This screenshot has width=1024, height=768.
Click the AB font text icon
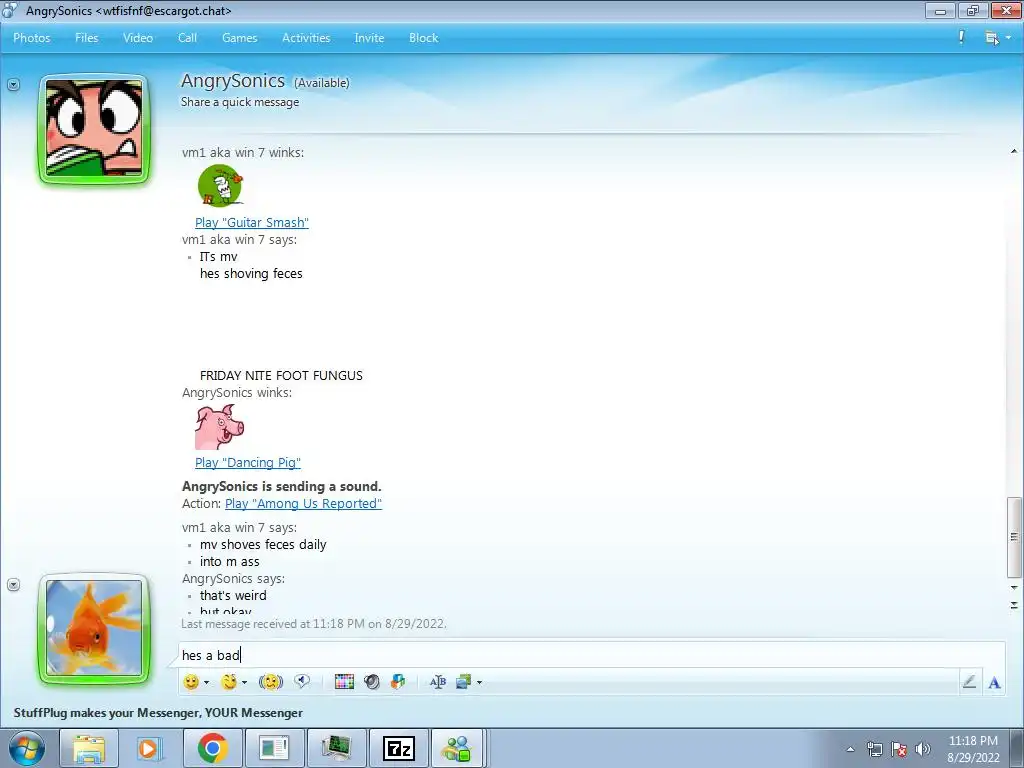coord(438,682)
